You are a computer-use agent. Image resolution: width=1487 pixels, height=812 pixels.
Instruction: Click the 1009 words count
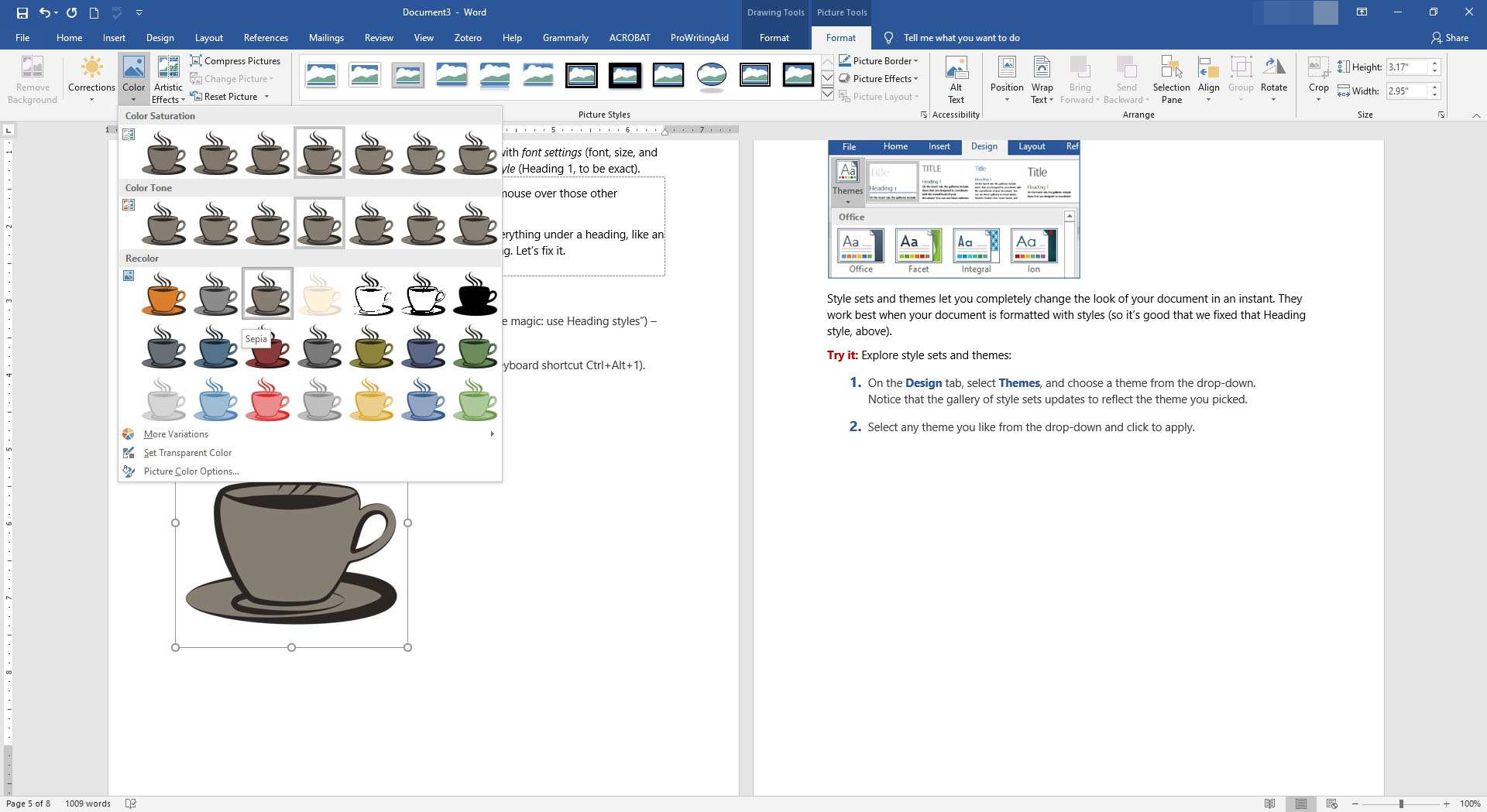(x=88, y=803)
